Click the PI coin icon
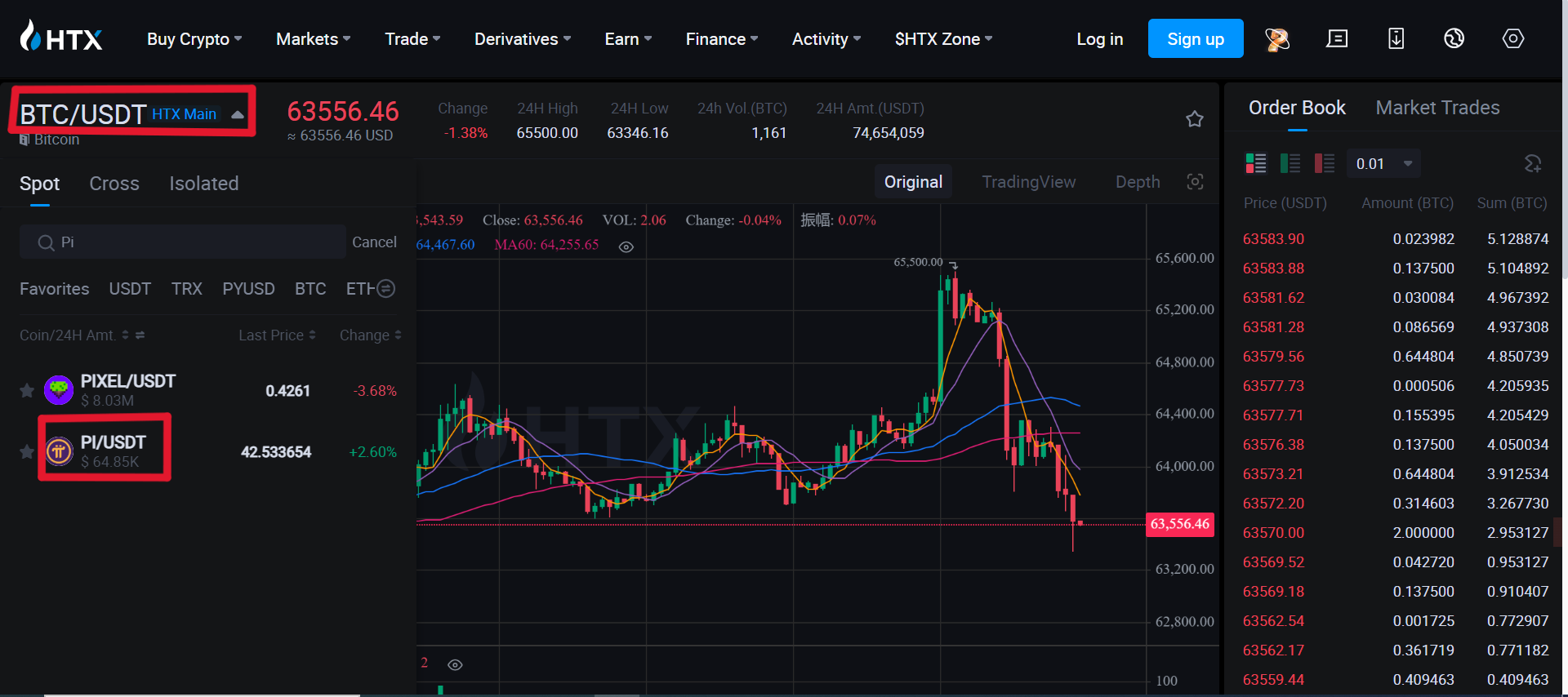1568x697 pixels. [x=59, y=451]
